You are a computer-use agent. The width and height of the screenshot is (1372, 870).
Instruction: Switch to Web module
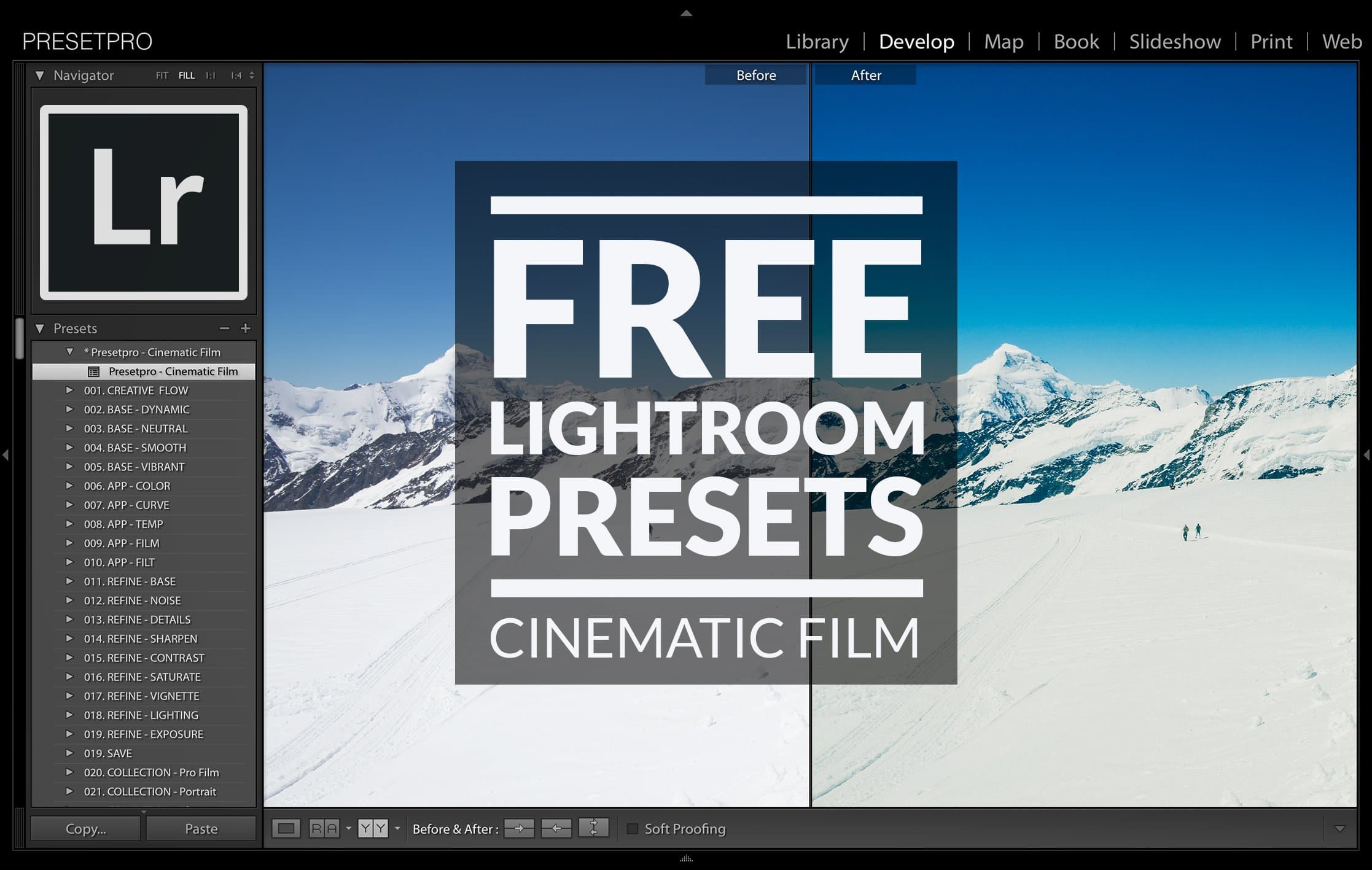(x=1342, y=42)
